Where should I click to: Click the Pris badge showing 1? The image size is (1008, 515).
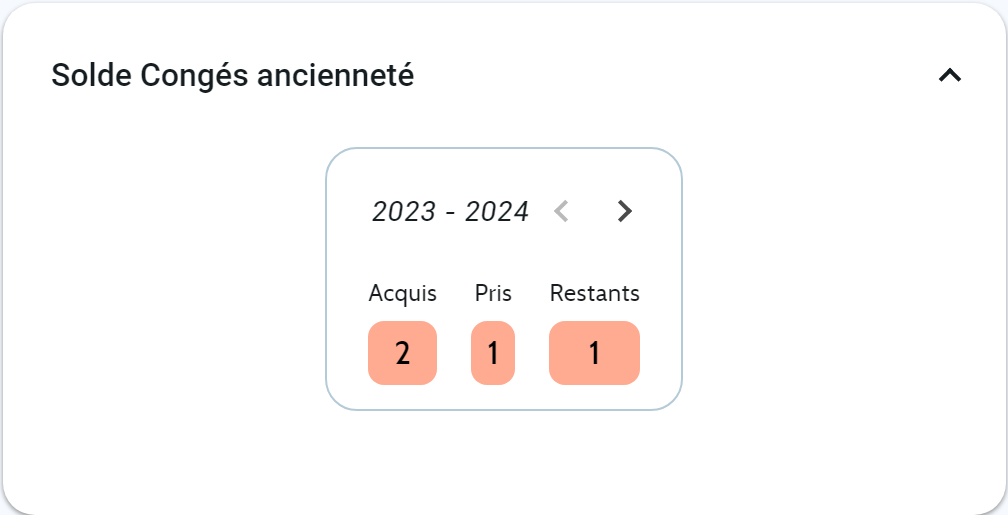pyautogui.click(x=493, y=353)
